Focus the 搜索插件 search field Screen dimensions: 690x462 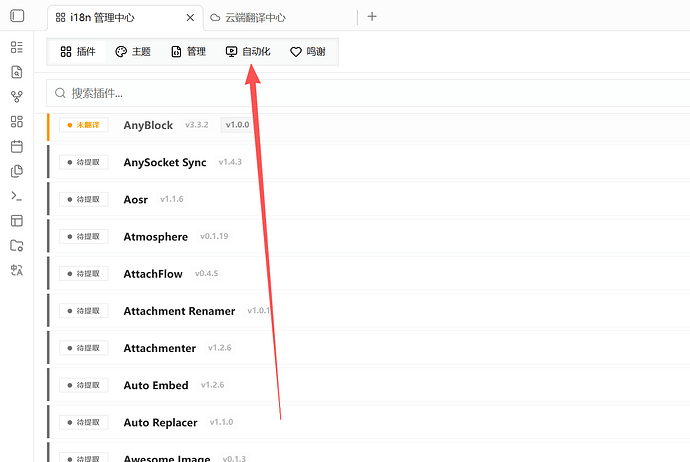368,93
